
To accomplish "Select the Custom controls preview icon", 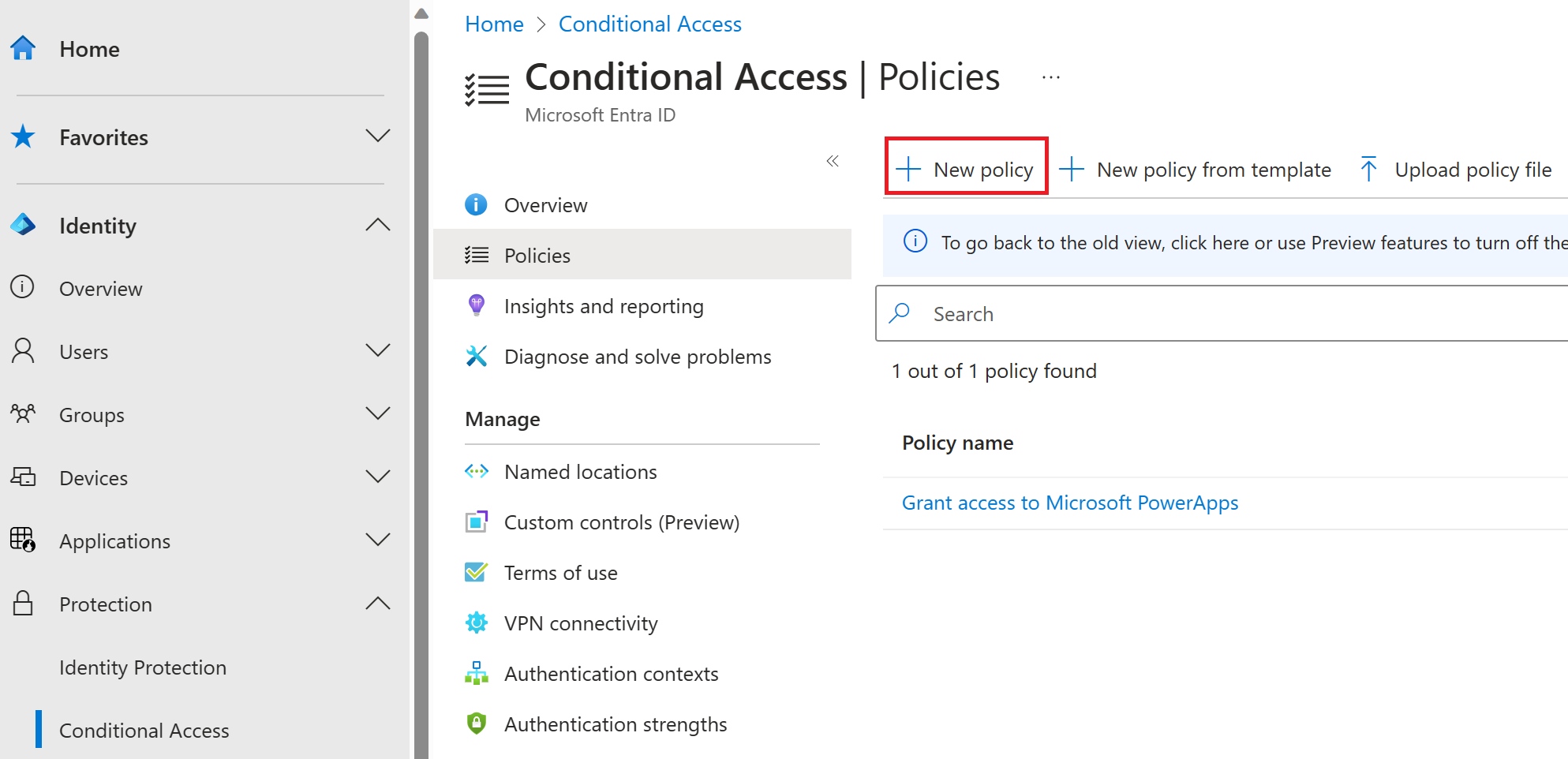I will click(477, 522).
